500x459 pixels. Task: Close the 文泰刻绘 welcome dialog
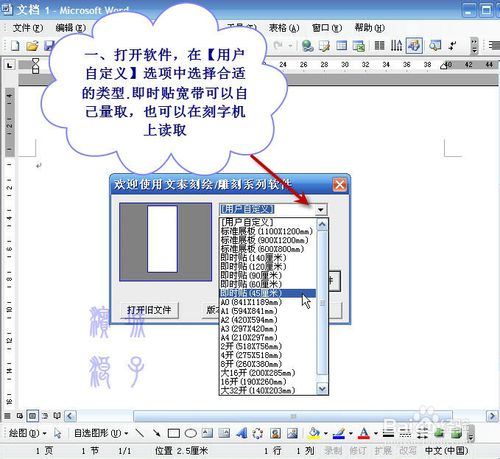click(340, 184)
